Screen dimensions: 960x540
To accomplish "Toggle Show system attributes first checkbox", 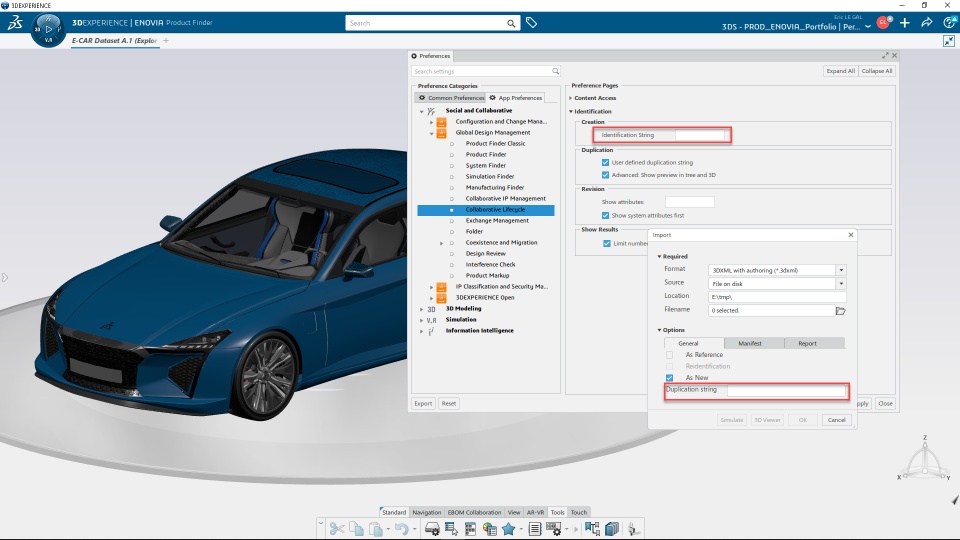I will [606, 216].
